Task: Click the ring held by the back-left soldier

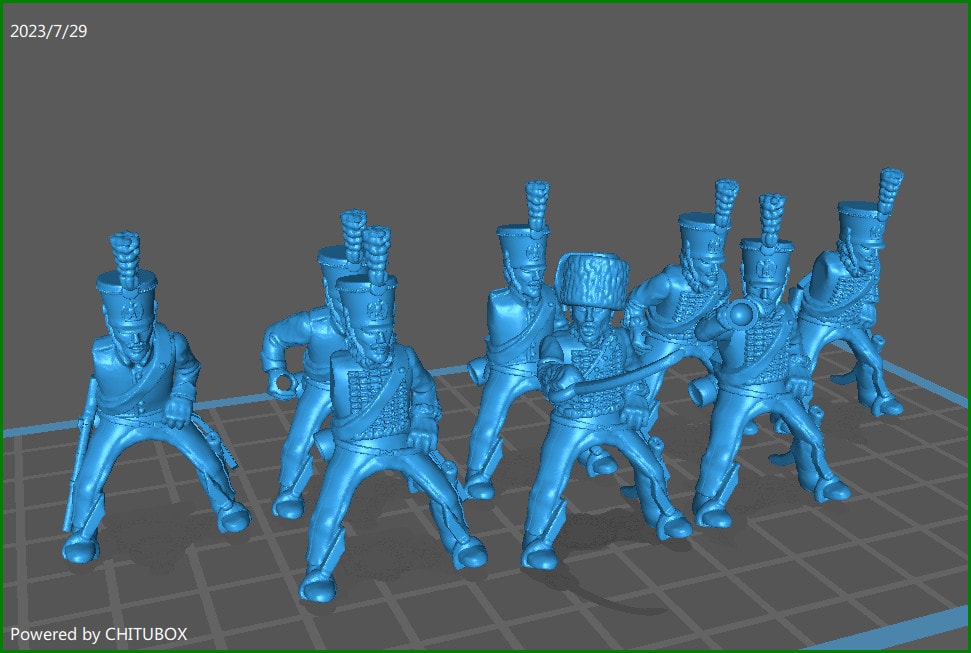Action: pos(285,382)
